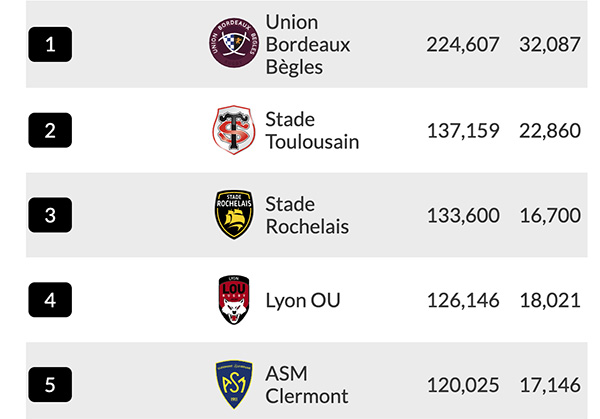This screenshot has height=419, width=600.
Task: Click the ASM Clermont yellow-blue crest
Action: tap(234, 384)
